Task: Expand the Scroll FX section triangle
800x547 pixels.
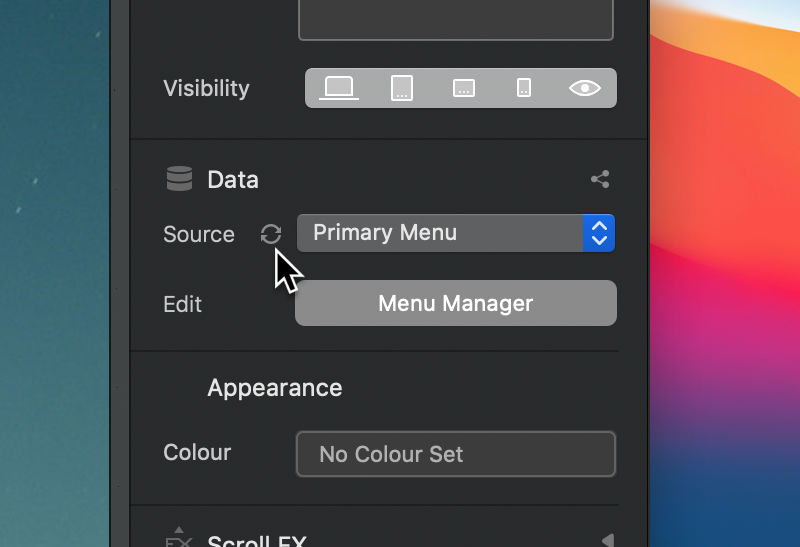Action: pyautogui.click(x=607, y=540)
